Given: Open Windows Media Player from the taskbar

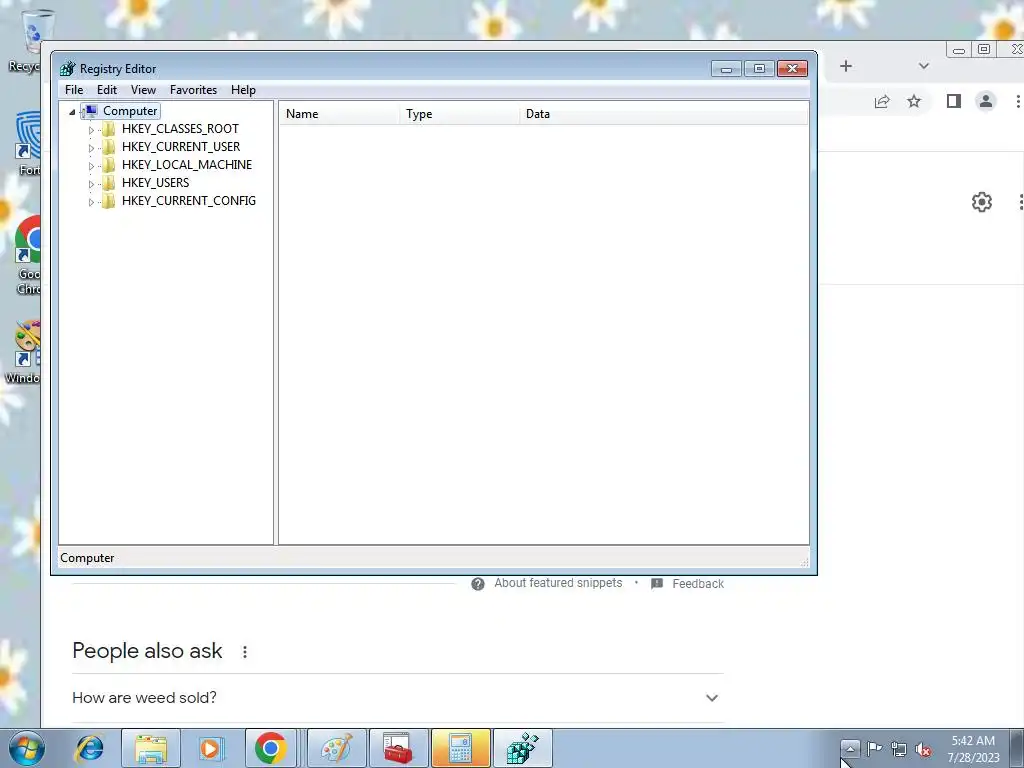Looking at the screenshot, I should click(x=211, y=748).
